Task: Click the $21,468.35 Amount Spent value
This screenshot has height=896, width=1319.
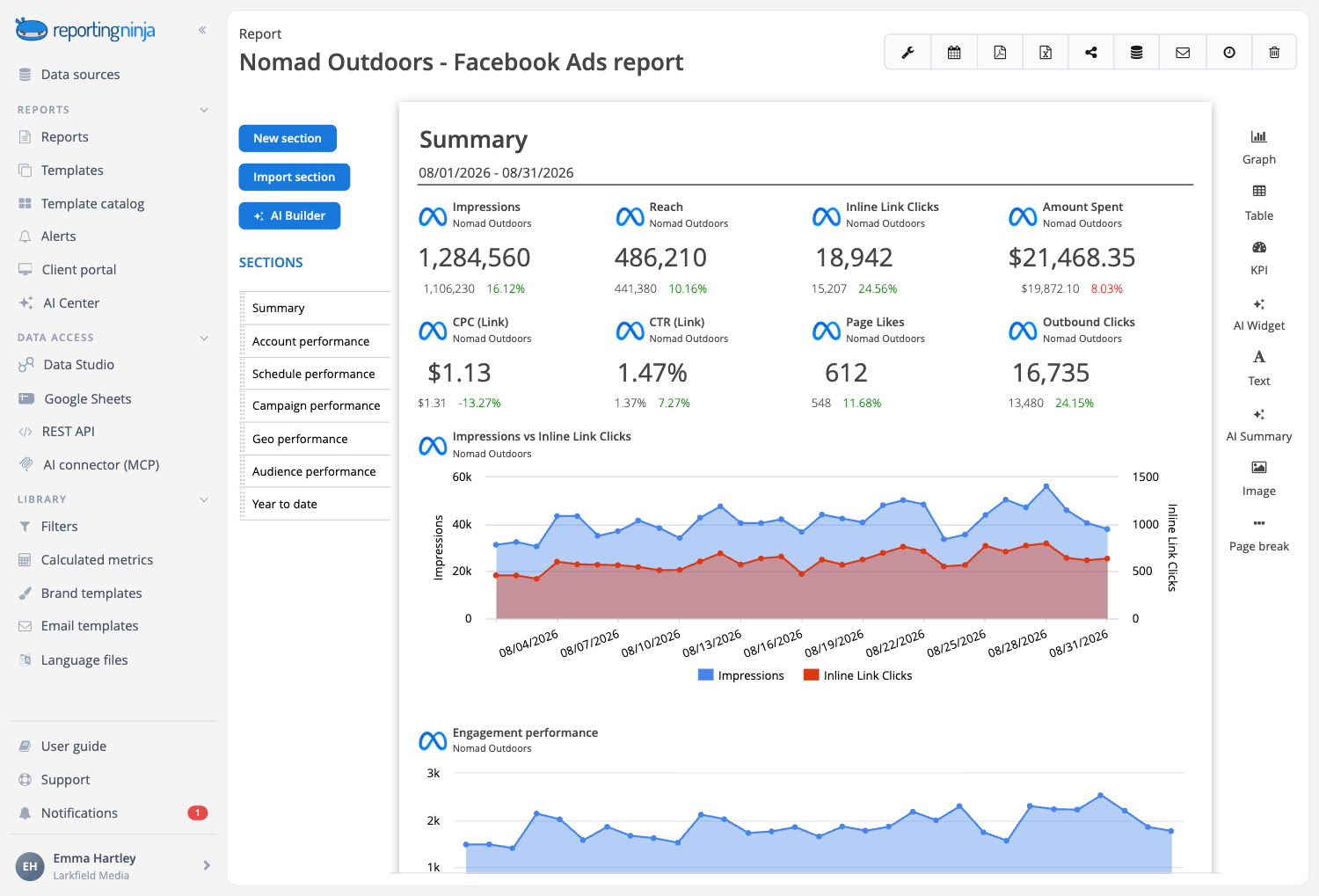Action: 1072,258
